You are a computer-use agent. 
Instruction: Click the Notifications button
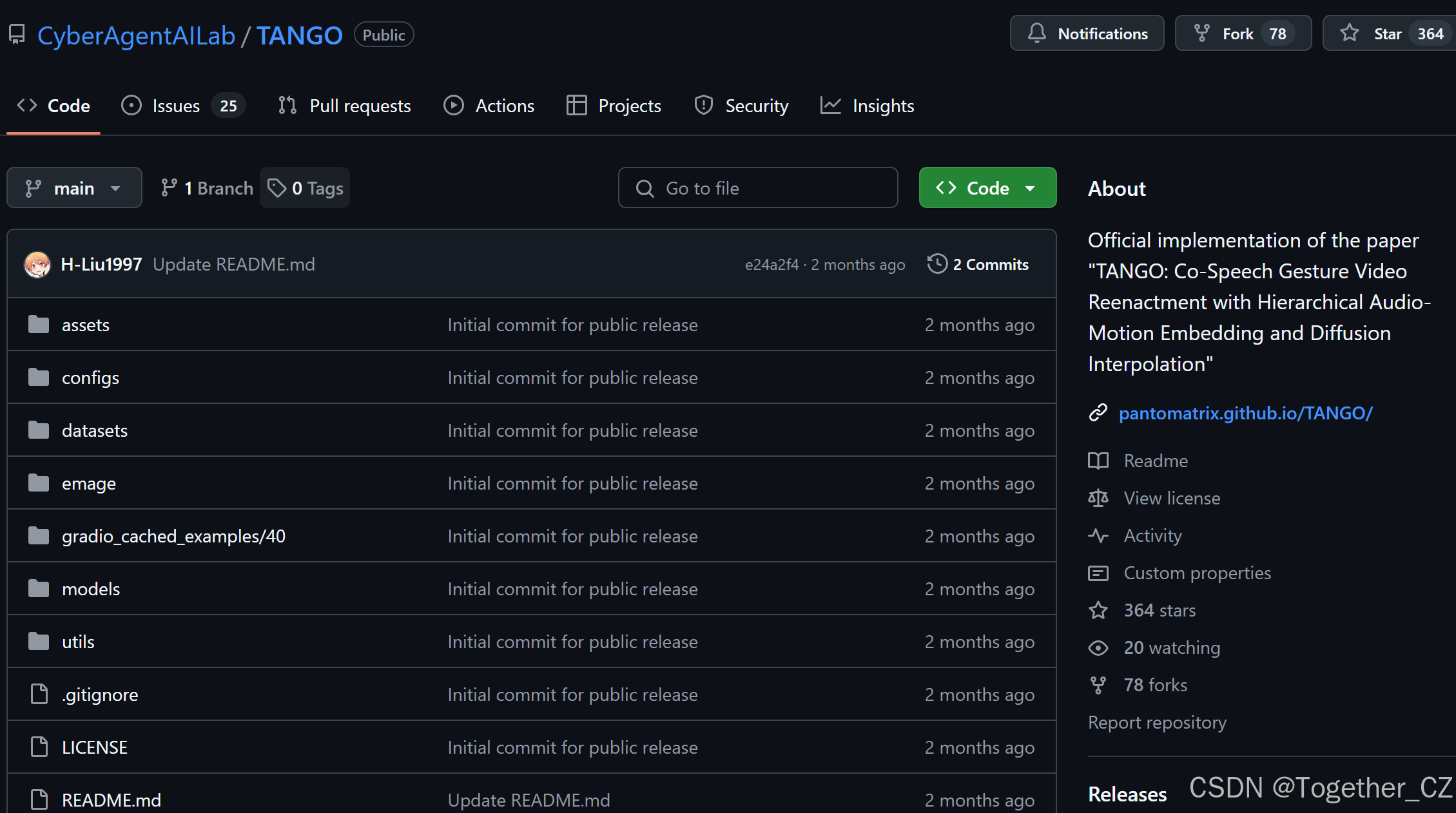[1087, 33]
